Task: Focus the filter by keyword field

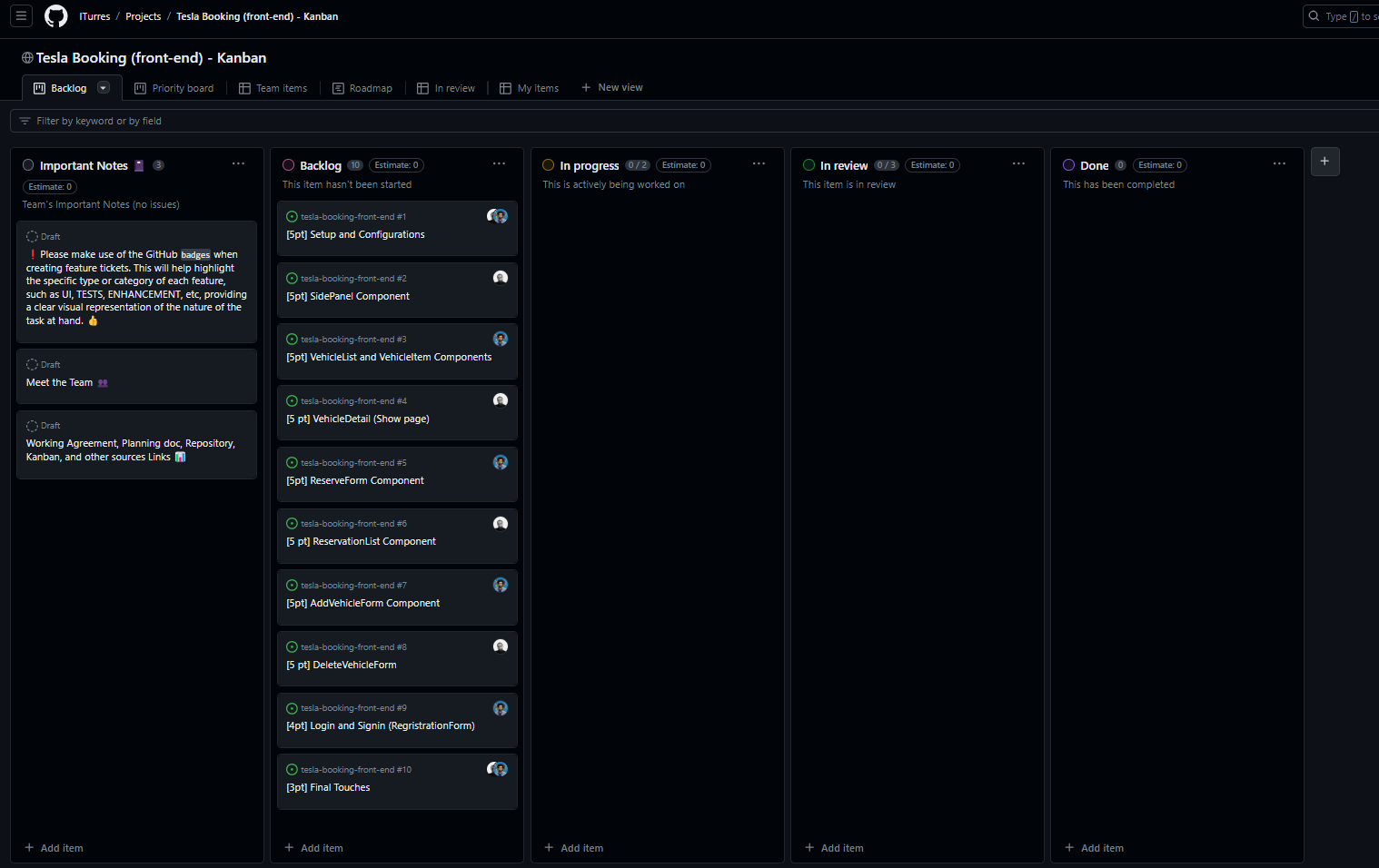Action: 694,121
